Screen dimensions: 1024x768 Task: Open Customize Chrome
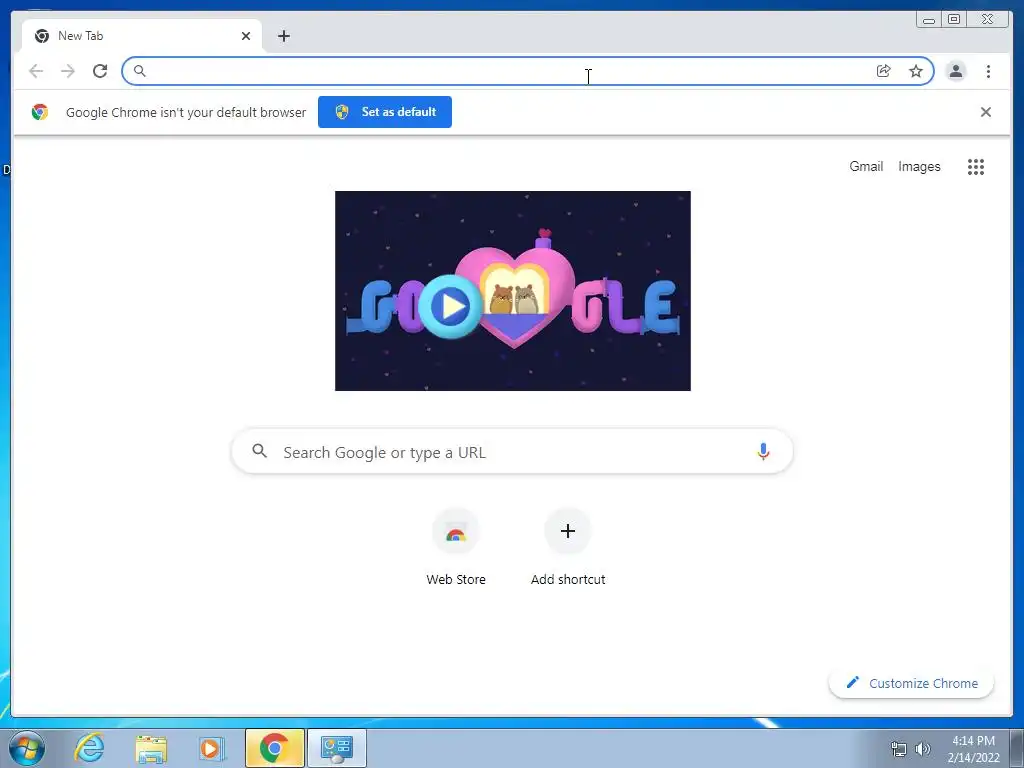coord(911,683)
